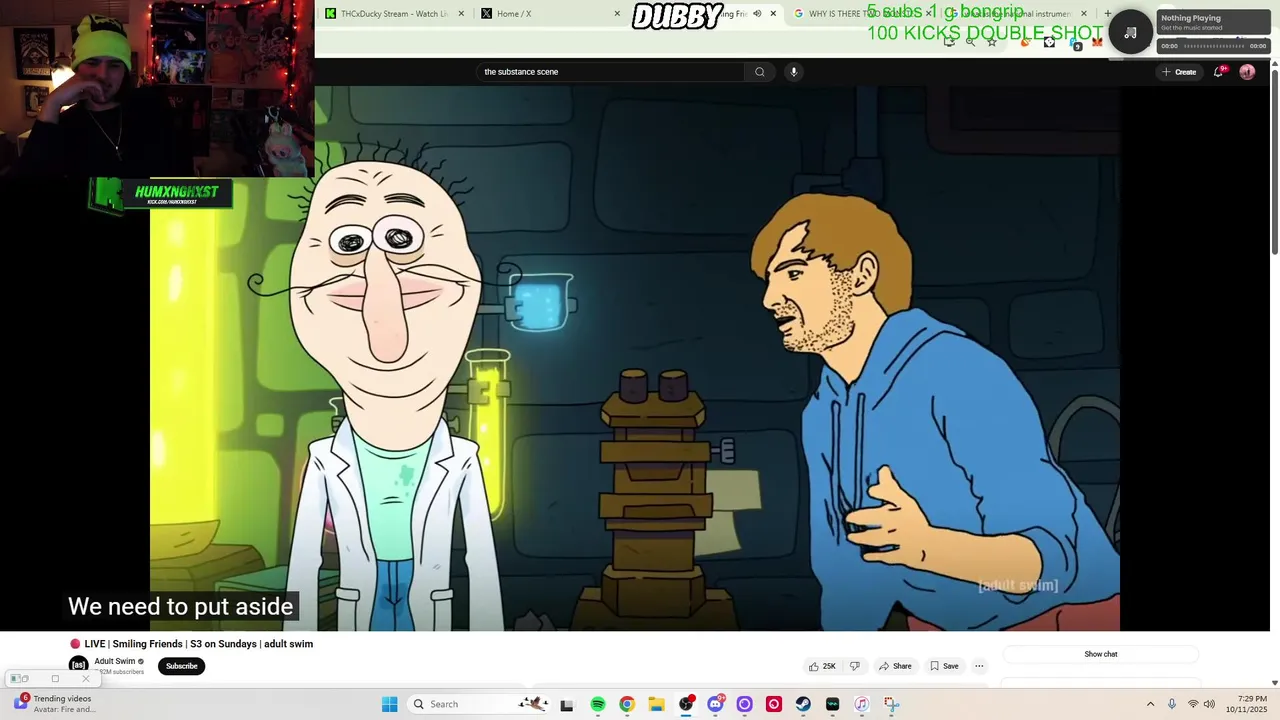Open the Task View taskbar icon
Viewport: 1280px width, 720px height.
point(566,704)
